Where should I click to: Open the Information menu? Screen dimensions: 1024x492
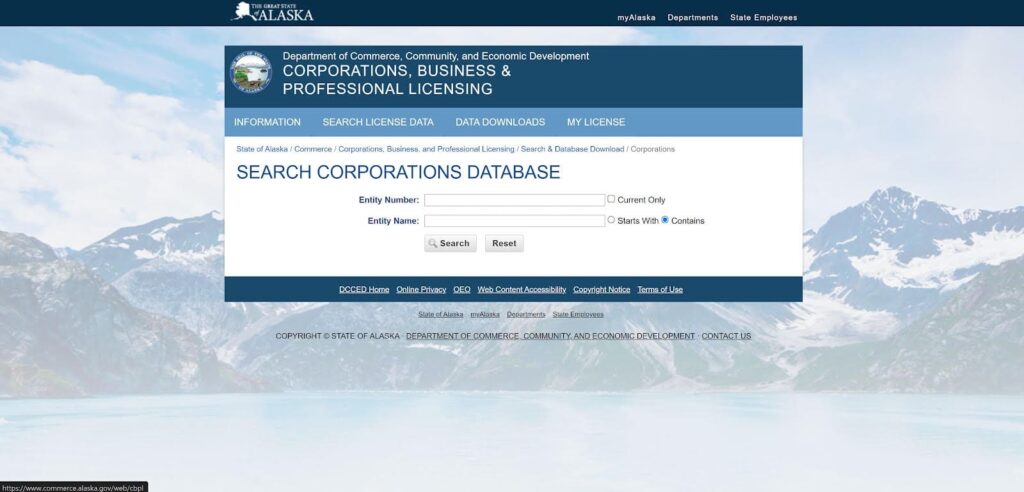pyautogui.click(x=267, y=122)
